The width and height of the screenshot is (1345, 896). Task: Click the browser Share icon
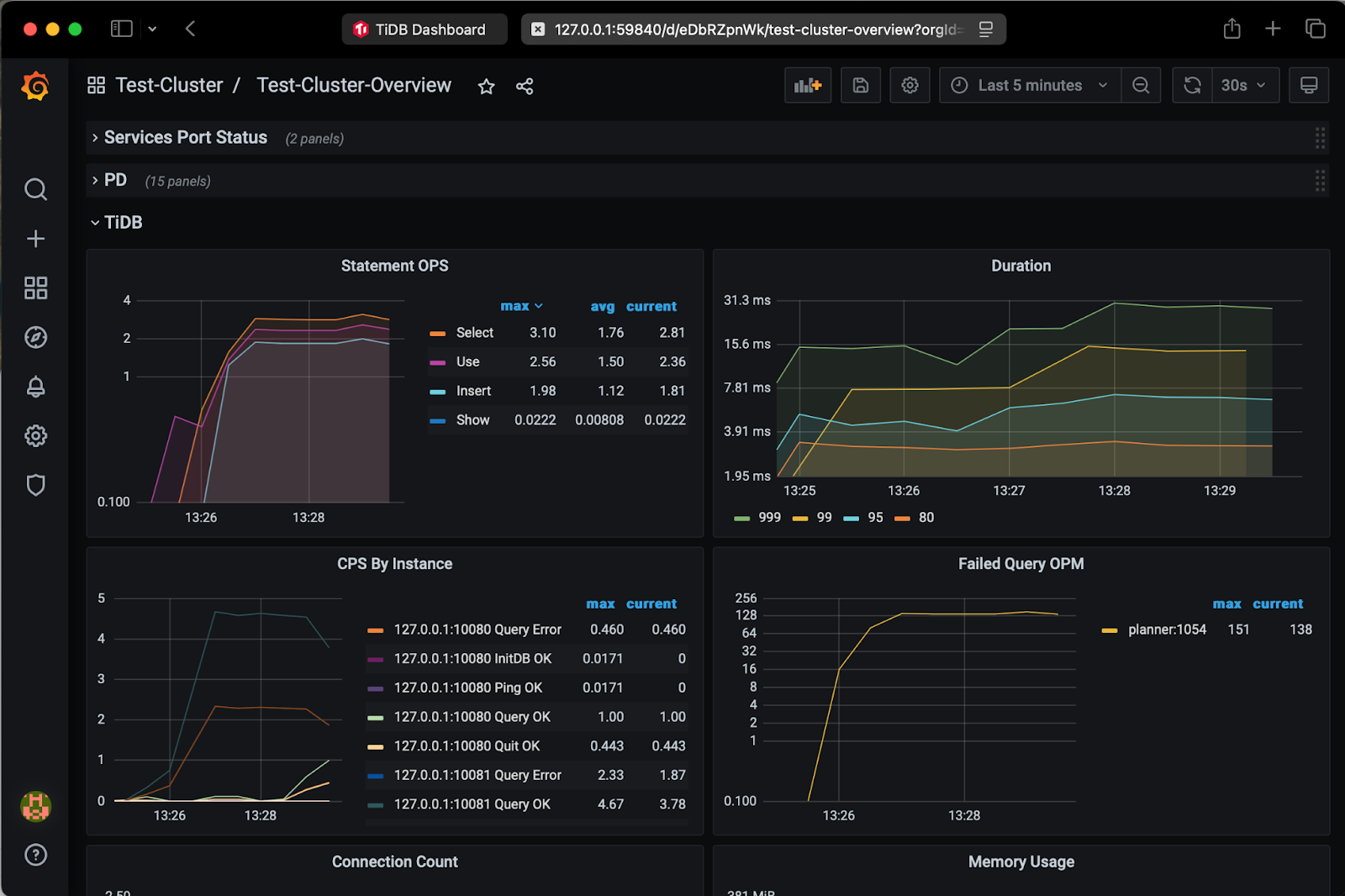(x=1232, y=29)
